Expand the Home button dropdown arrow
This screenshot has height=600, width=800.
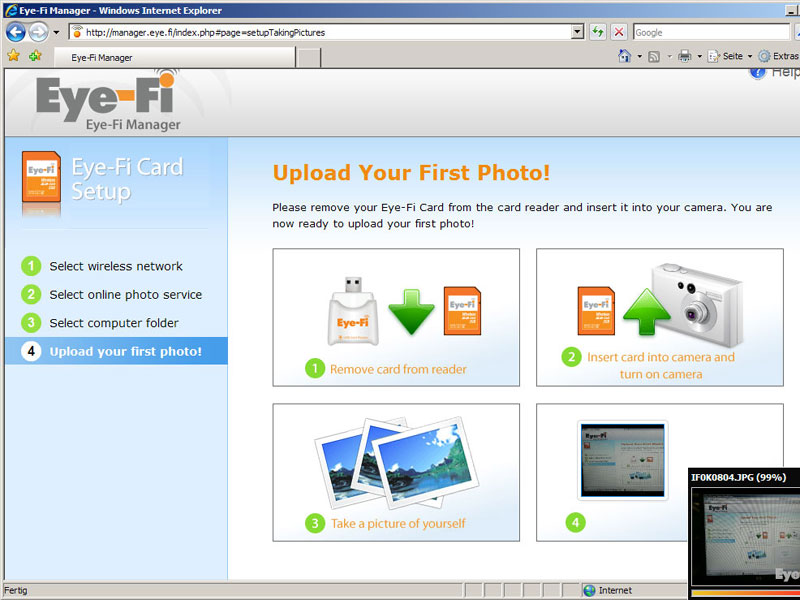[x=639, y=56]
